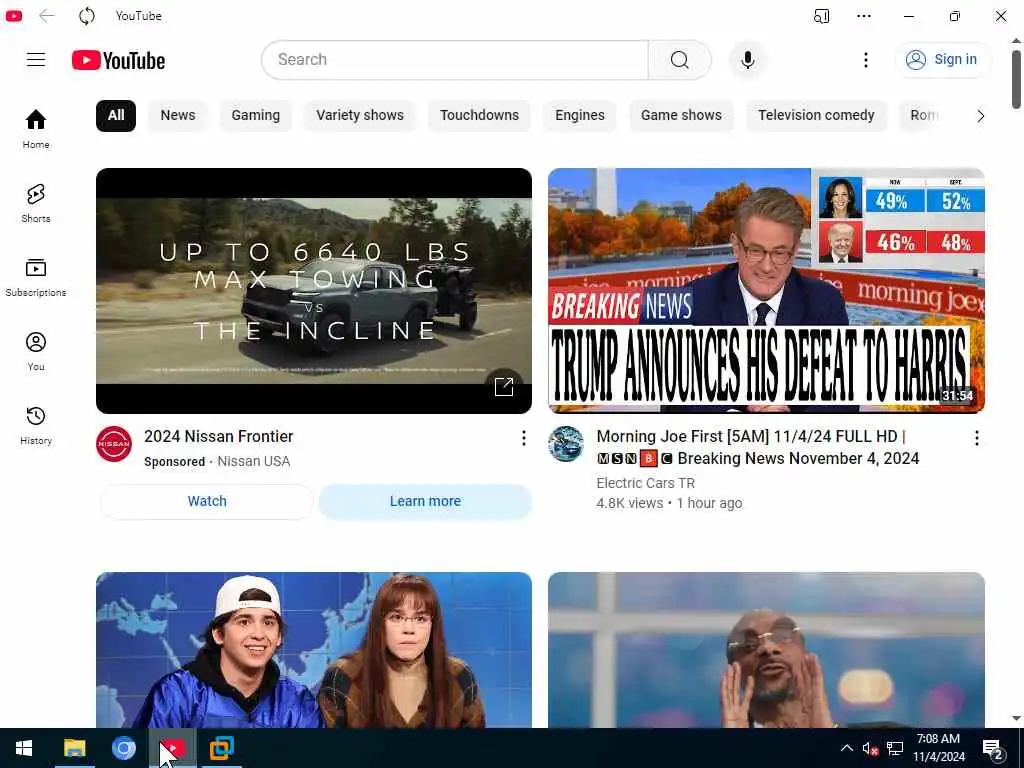The image size is (1024, 768).
Task: Open the notification center icon
Action: 993,749
